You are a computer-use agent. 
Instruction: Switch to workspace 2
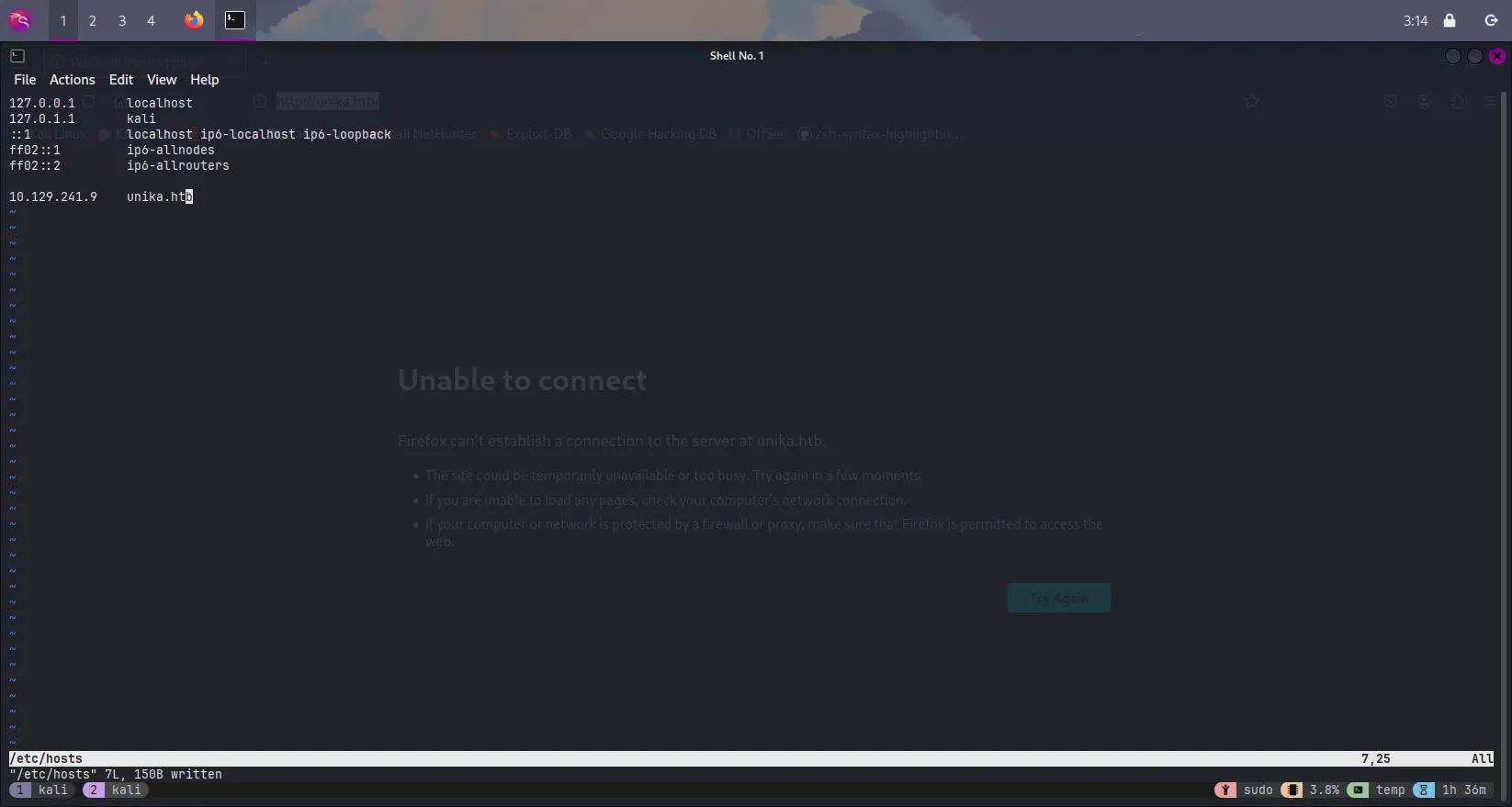(x=93, y=20)
